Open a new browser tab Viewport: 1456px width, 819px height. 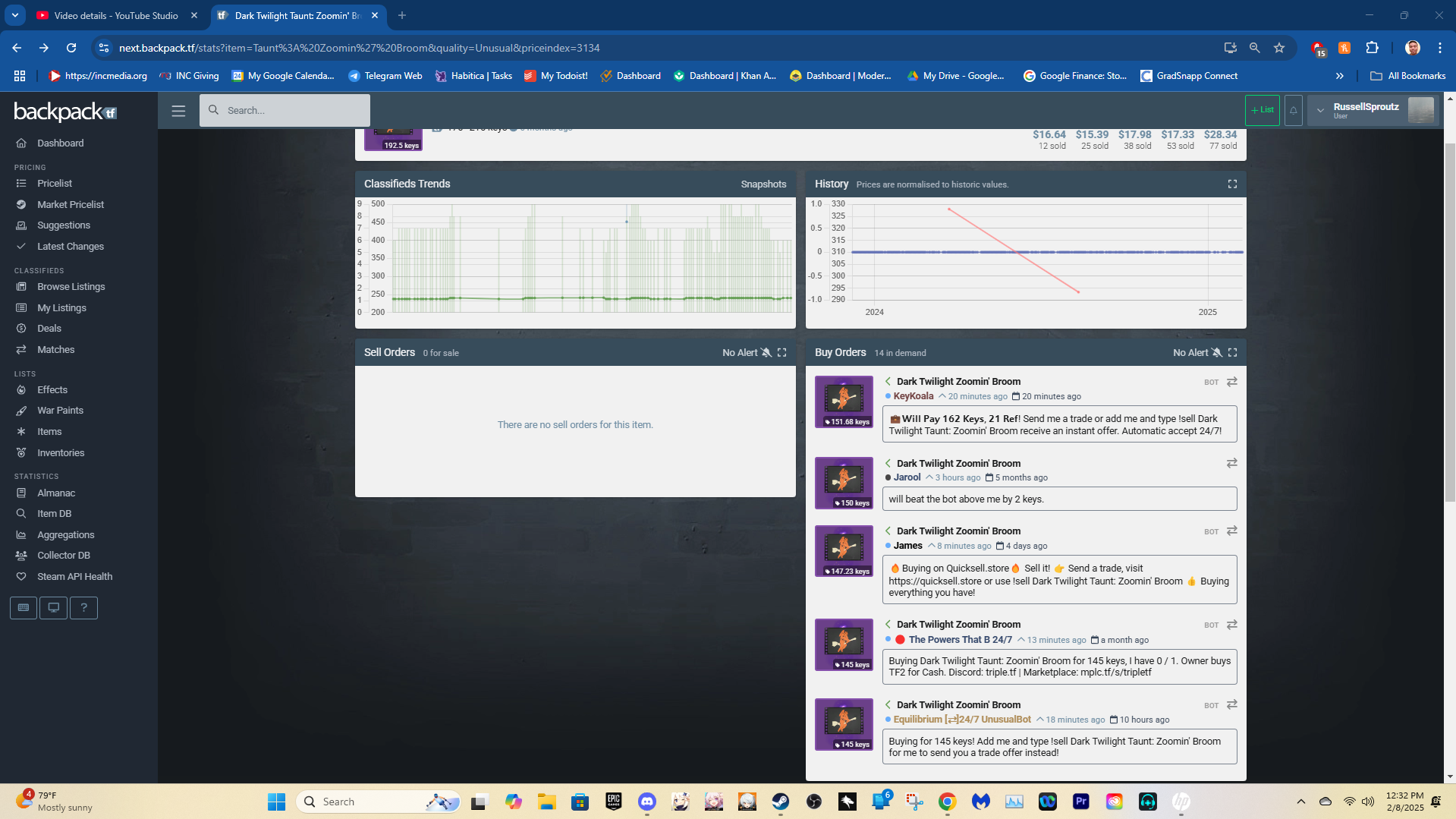tap(402, 15)
